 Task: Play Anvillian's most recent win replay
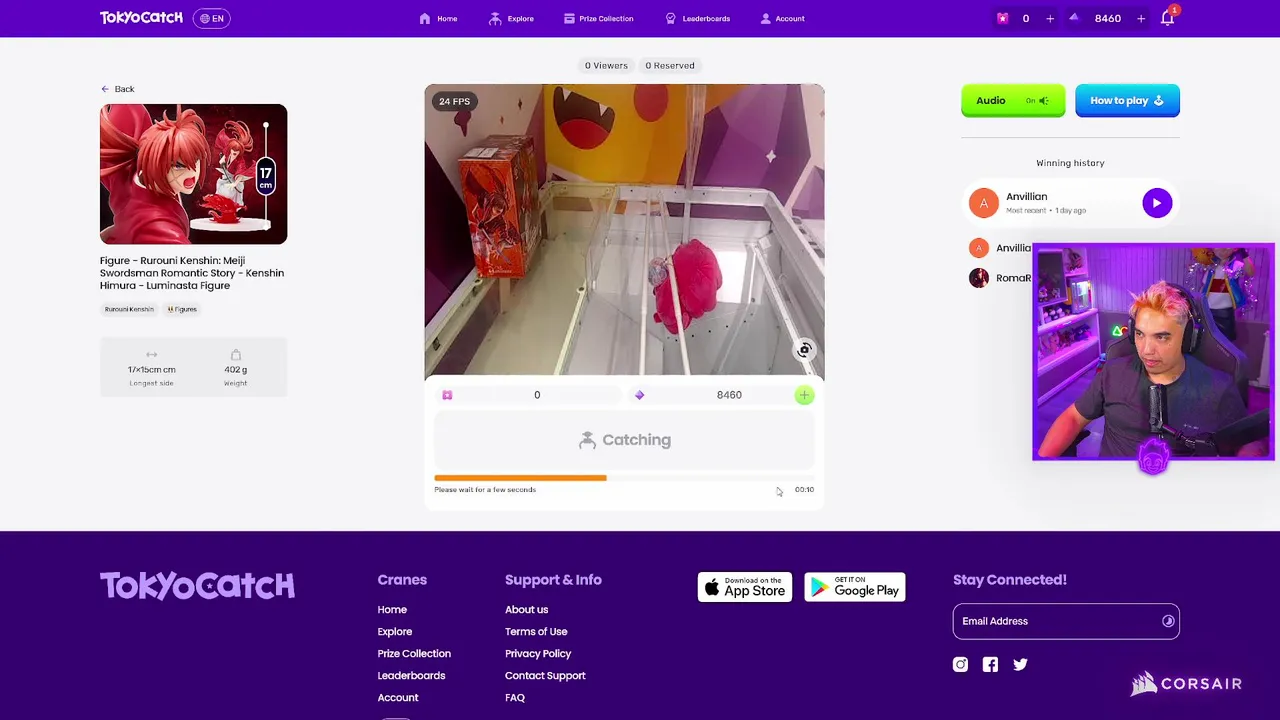click(x=1157, y=203)
